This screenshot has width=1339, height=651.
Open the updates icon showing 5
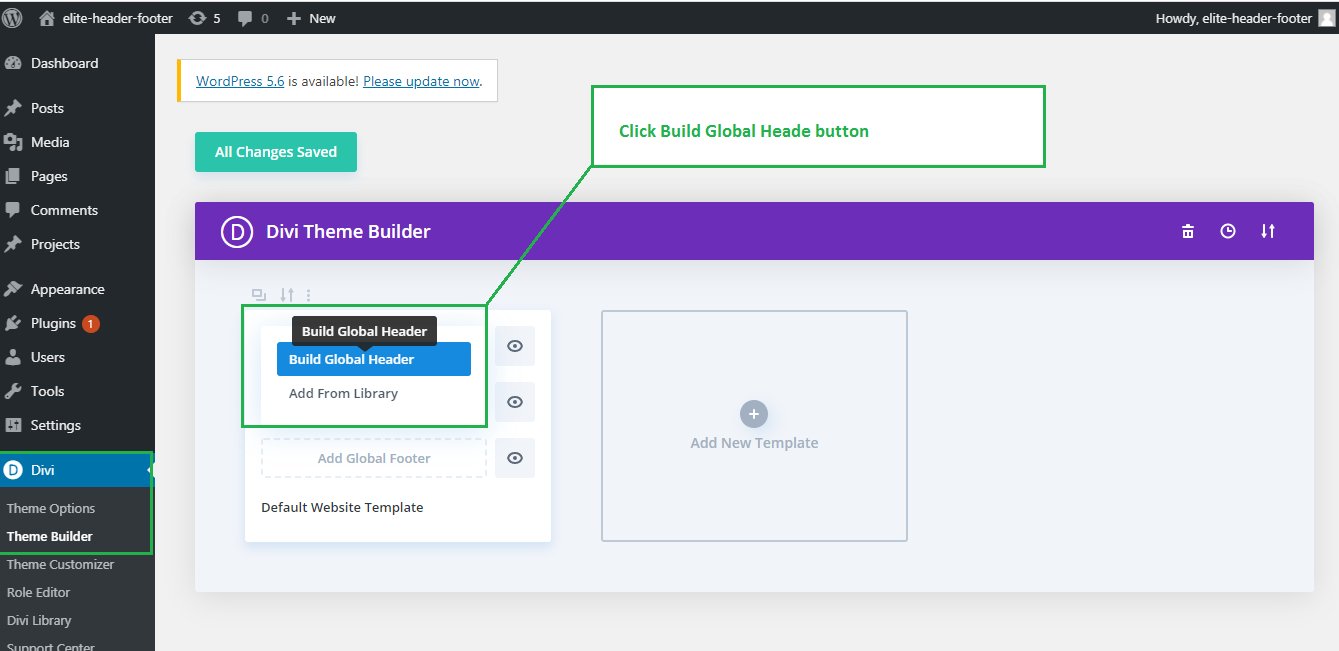pos(204,18)
